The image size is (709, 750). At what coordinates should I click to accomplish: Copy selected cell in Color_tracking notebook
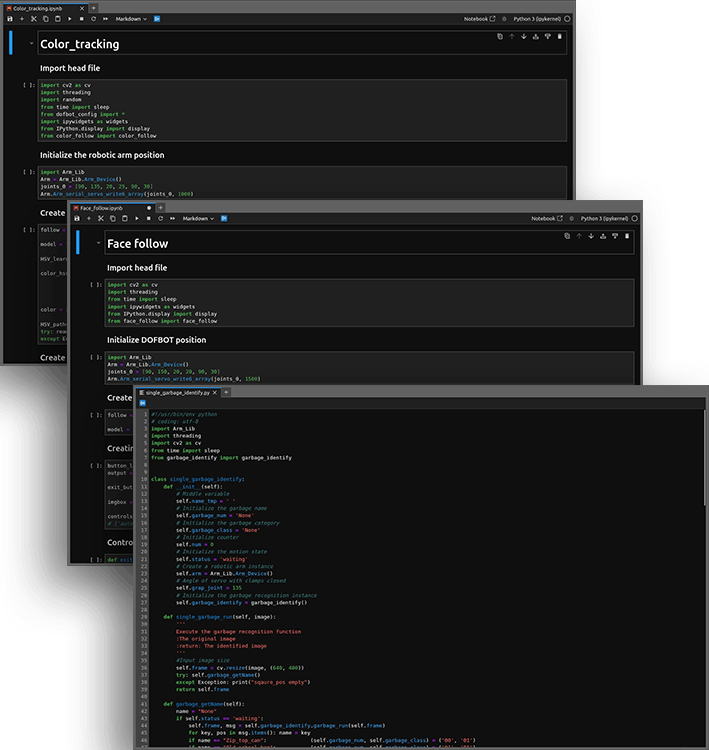pyautogui.click(x=45, y=19)
